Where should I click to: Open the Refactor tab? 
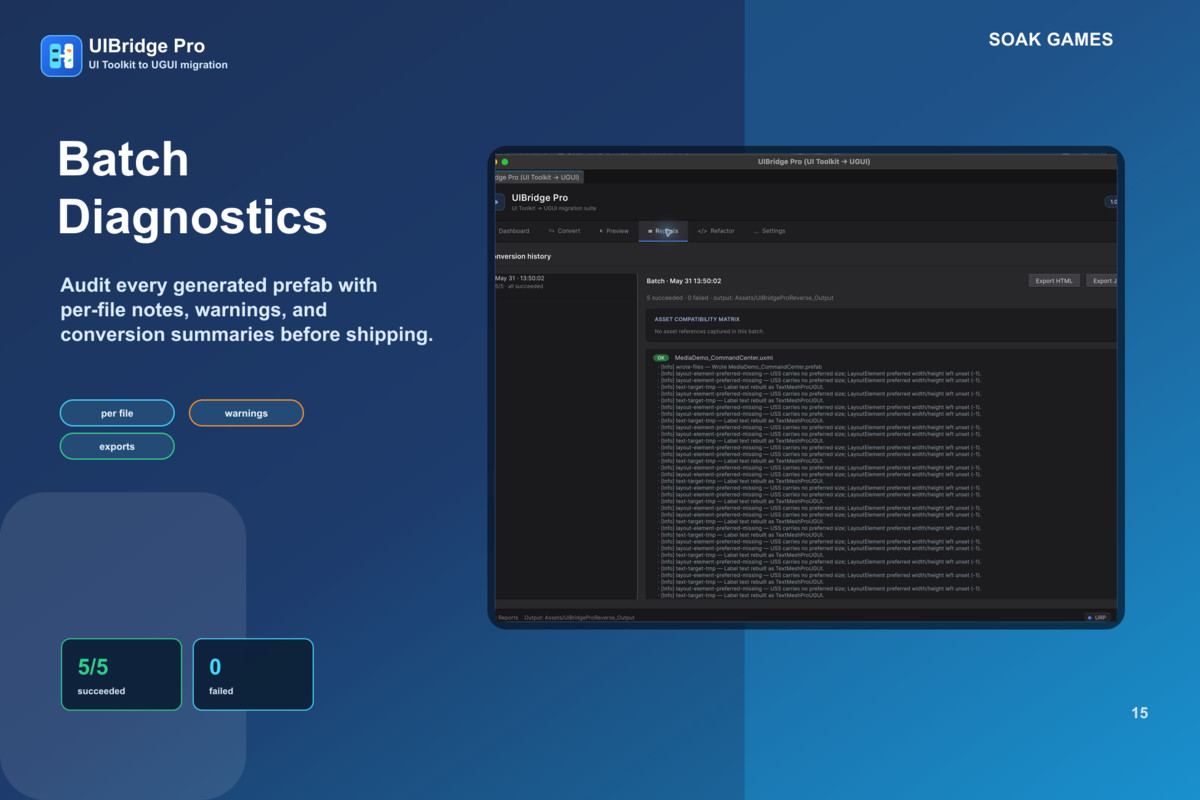pyautogui.click(x=716, y=231)
